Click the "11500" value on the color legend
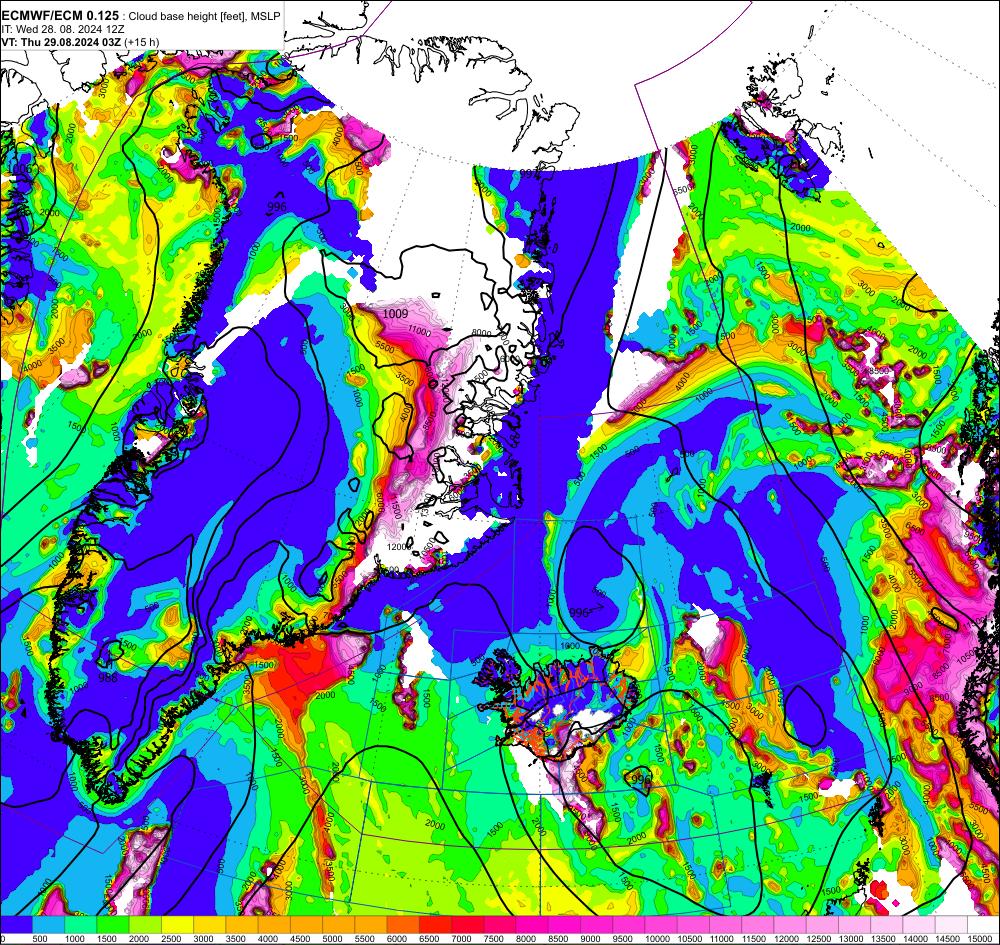Image resolution: width=1000 pixels, height=945 pixels. (x=754, y=939)
